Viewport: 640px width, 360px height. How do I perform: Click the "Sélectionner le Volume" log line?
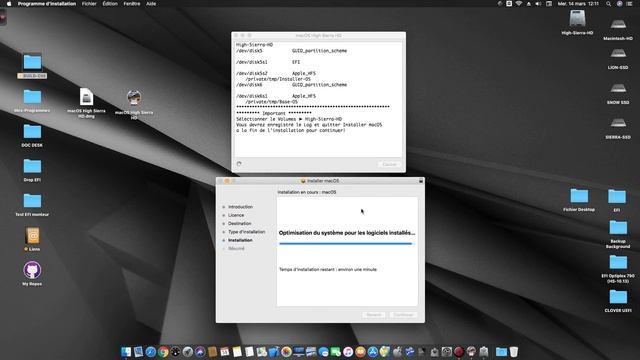(289, 119)
